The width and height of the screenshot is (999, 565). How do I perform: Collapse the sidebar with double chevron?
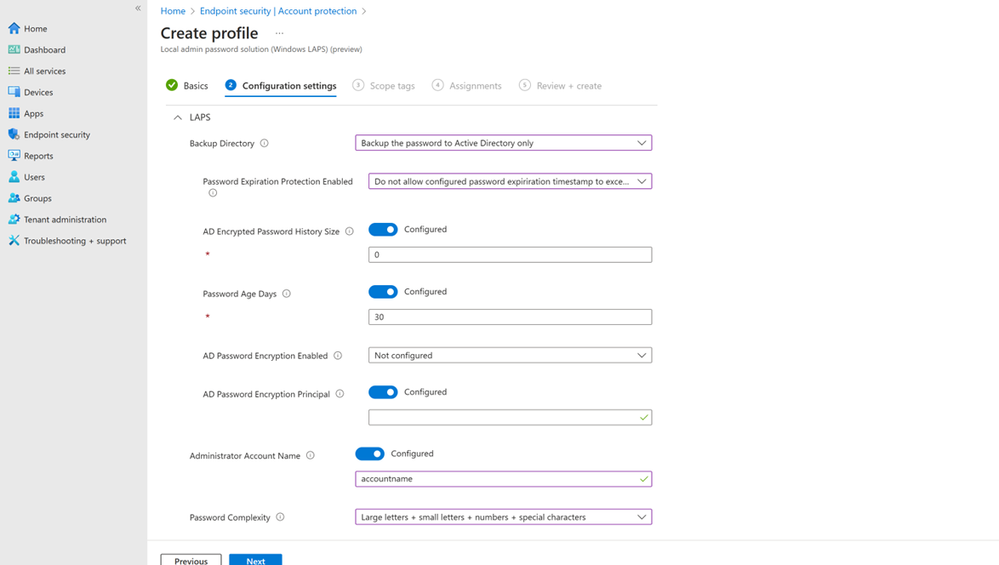[138, 8]
